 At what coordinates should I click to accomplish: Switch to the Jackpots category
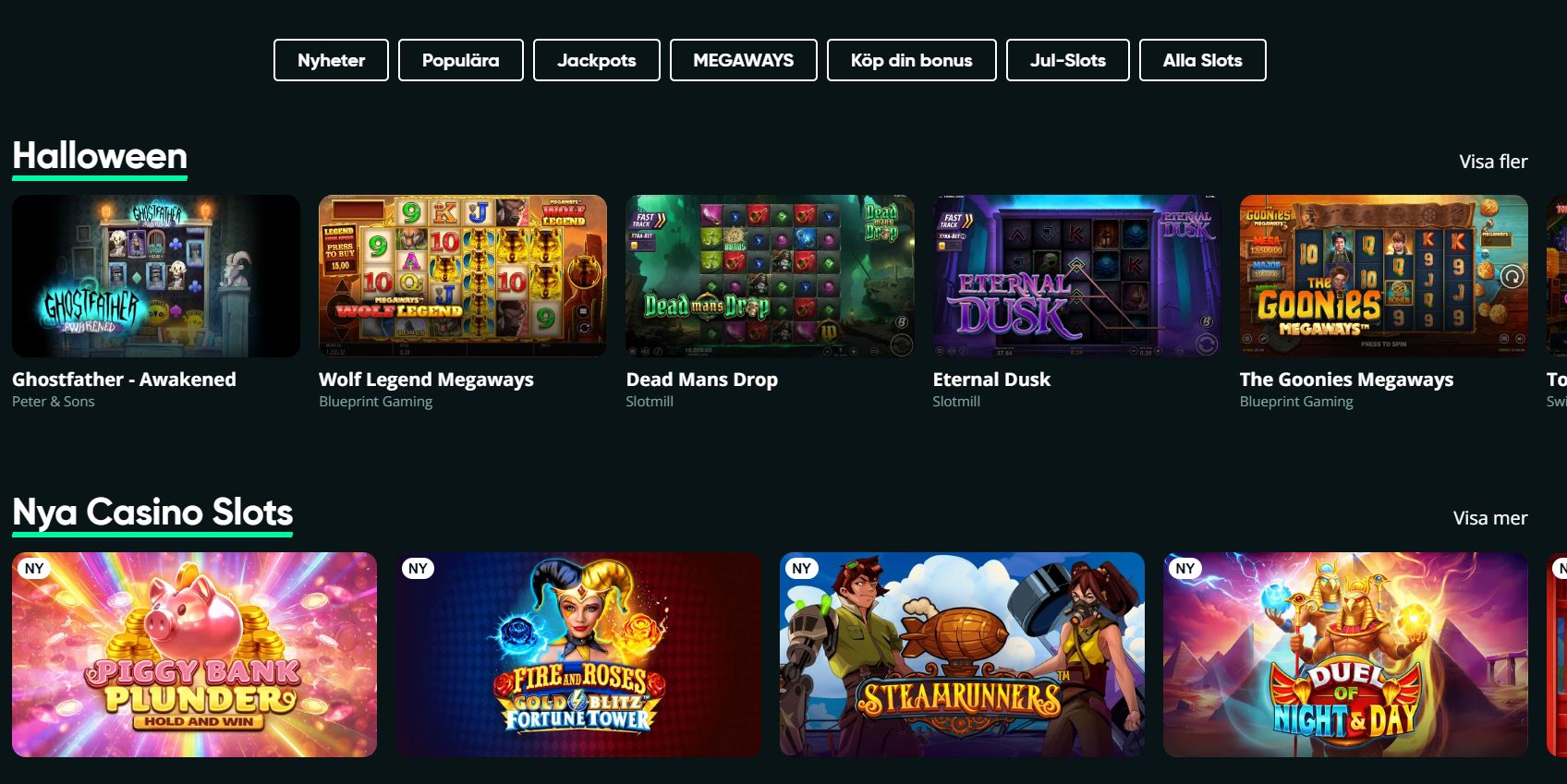(597, 60)
